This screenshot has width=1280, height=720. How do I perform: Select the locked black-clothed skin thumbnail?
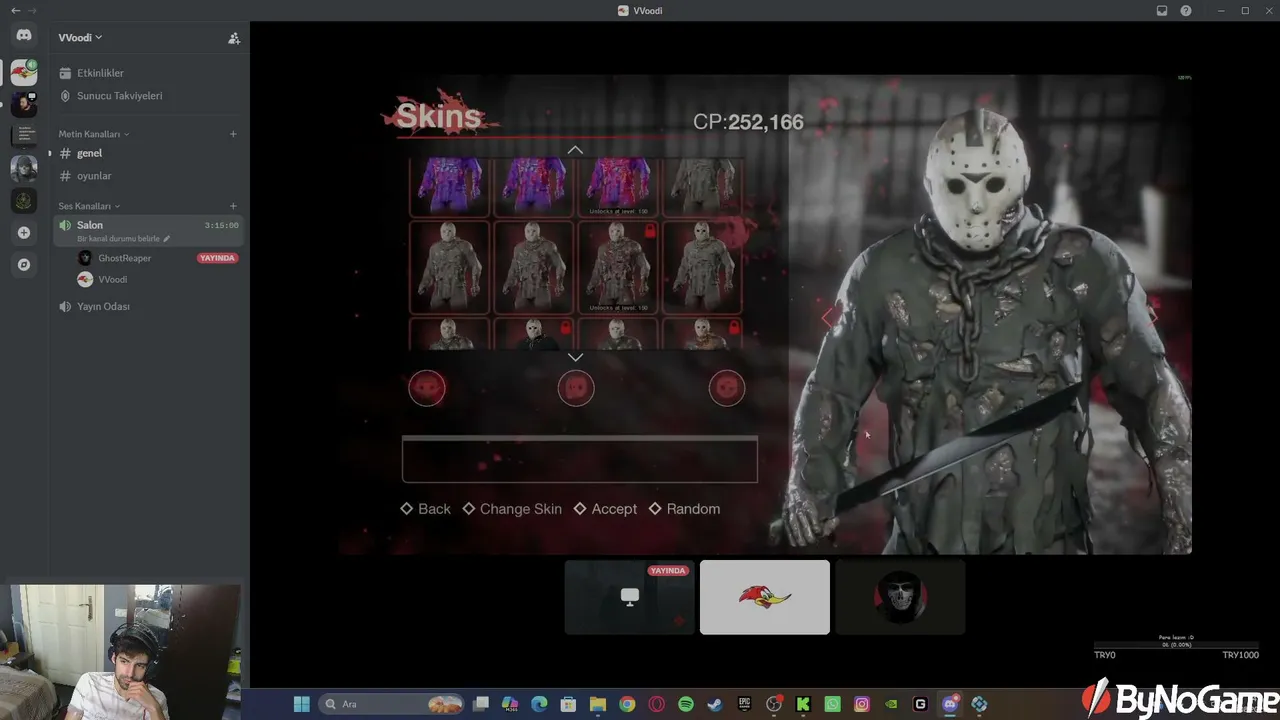(x=534, y=334)
